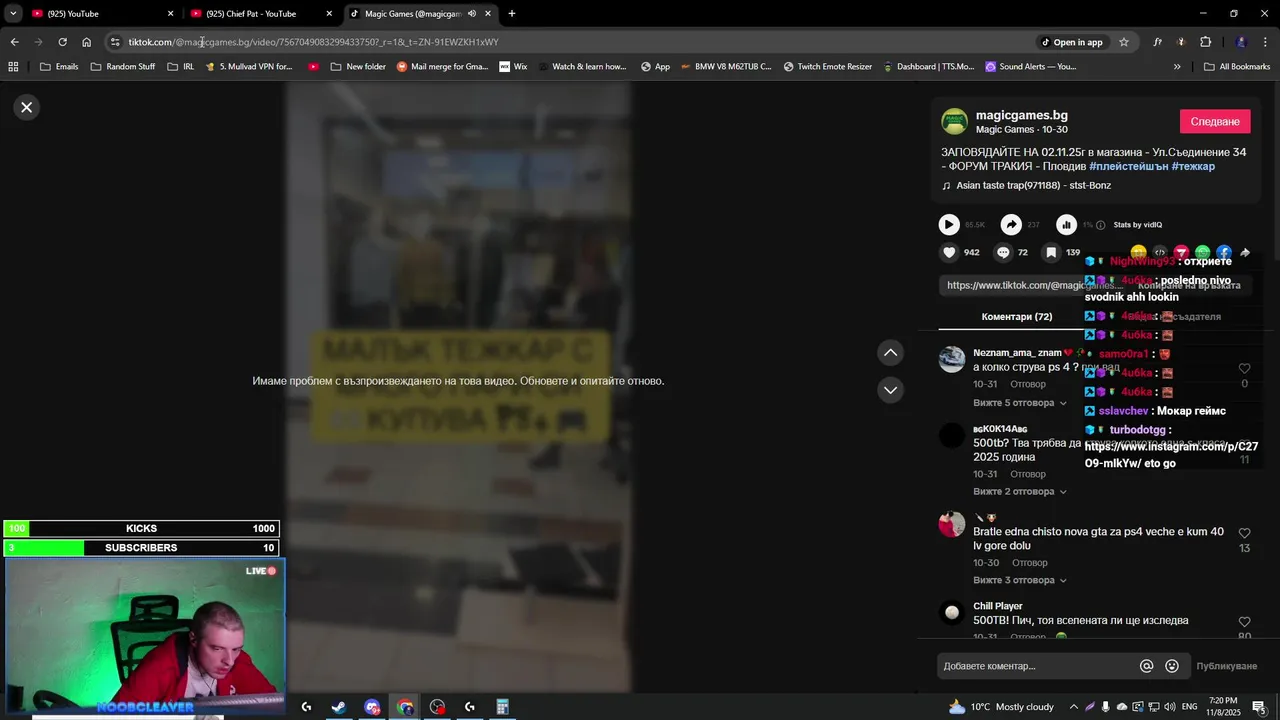Open Steam from the taskbar
1280x720 pixels.
339,707
